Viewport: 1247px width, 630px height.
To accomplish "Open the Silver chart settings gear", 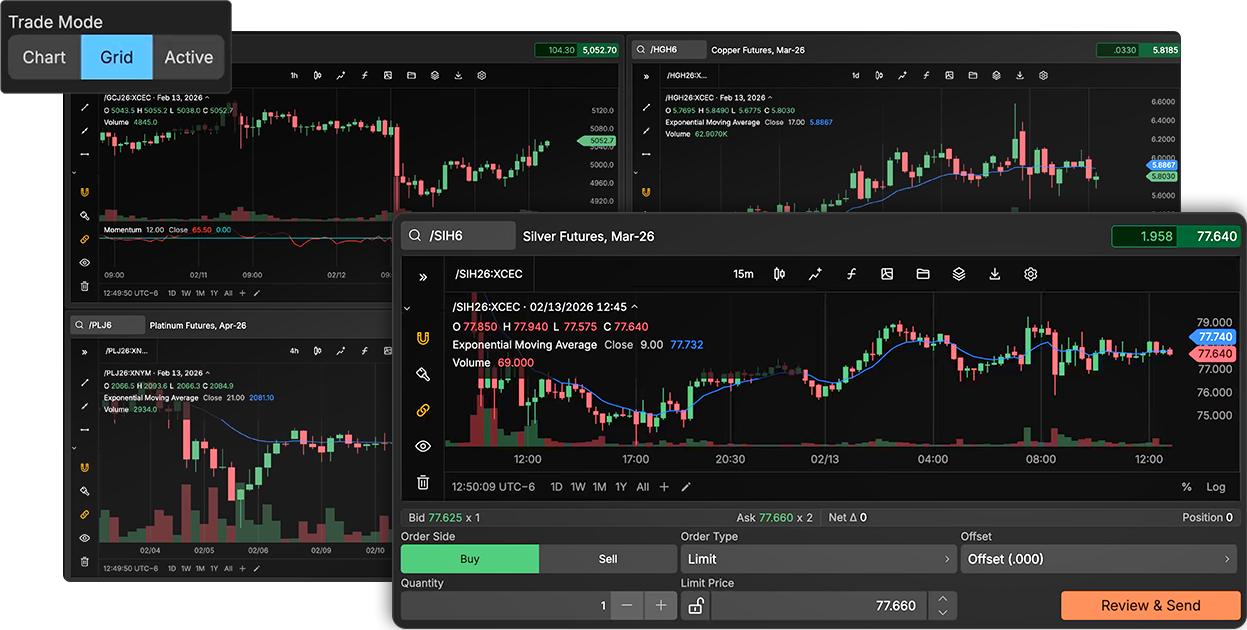I will tap(1031, 273).
